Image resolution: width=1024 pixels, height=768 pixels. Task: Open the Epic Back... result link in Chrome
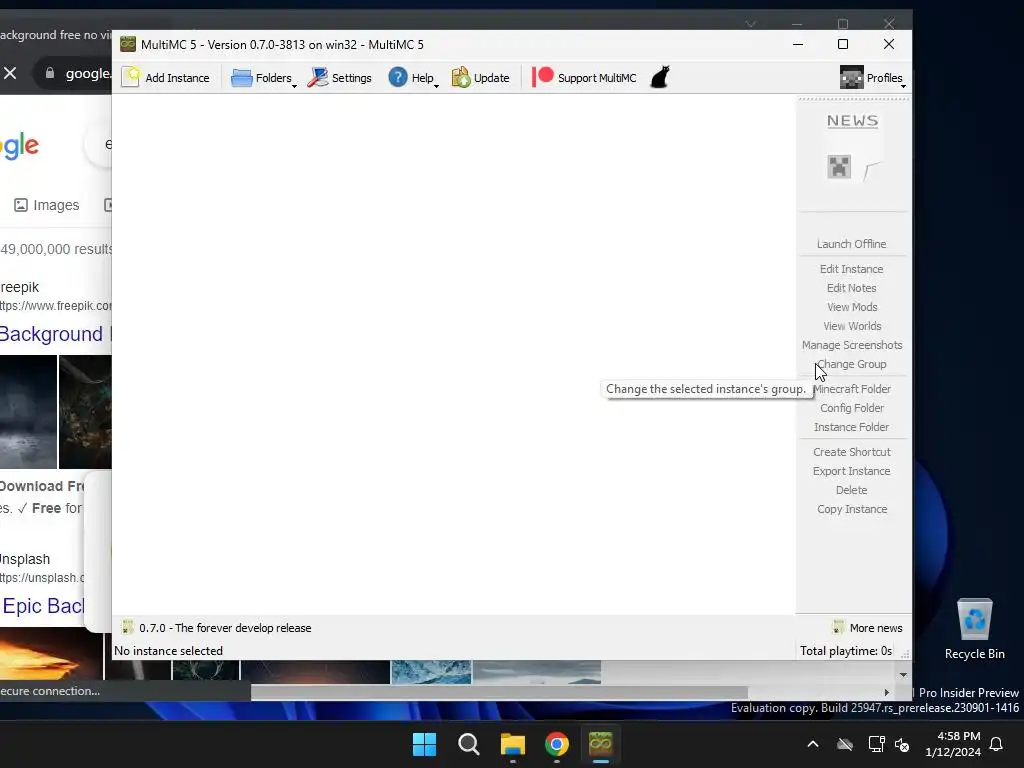43,606
